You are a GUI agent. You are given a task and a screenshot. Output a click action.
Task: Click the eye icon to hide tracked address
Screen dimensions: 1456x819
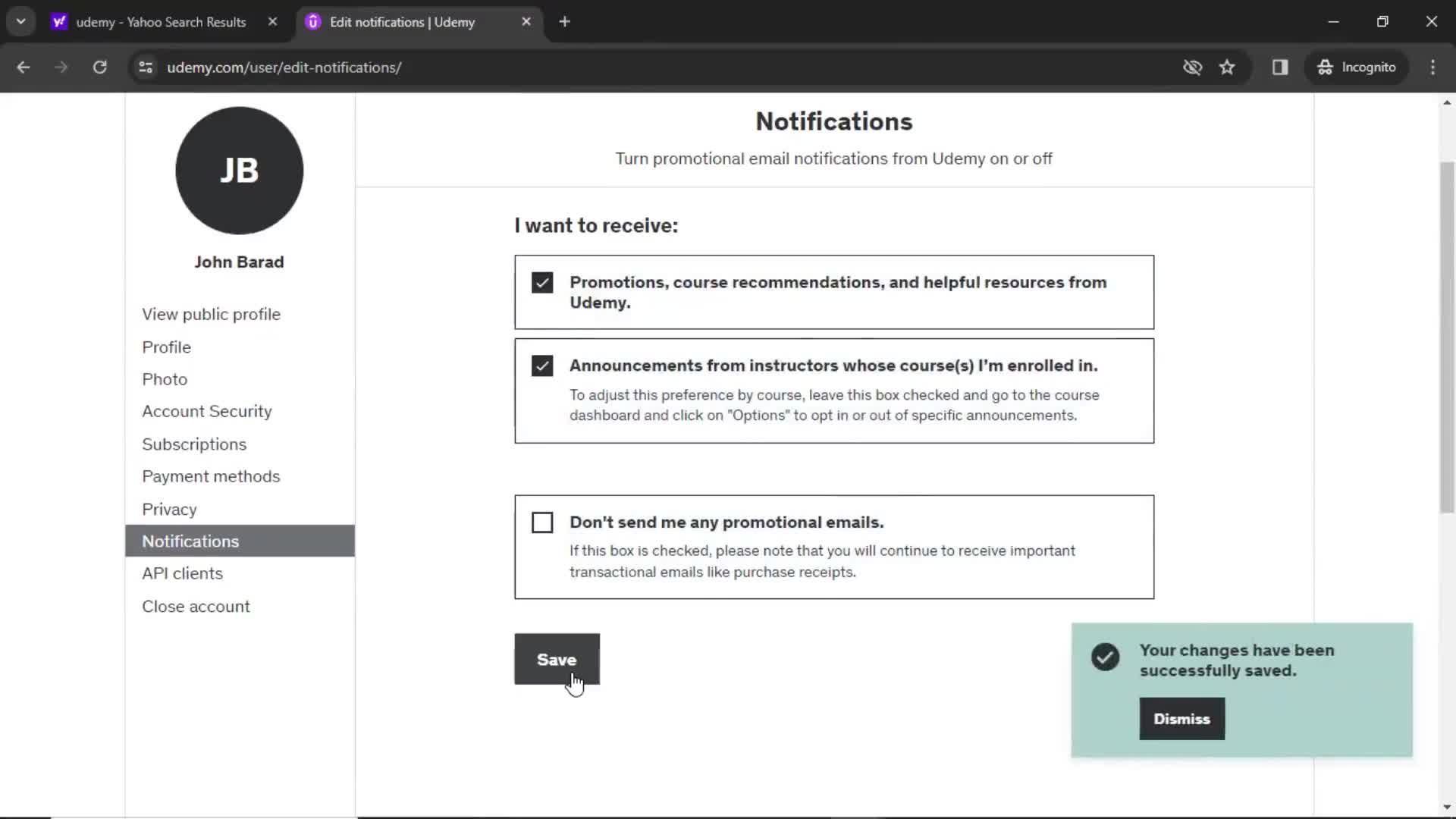1193,67
